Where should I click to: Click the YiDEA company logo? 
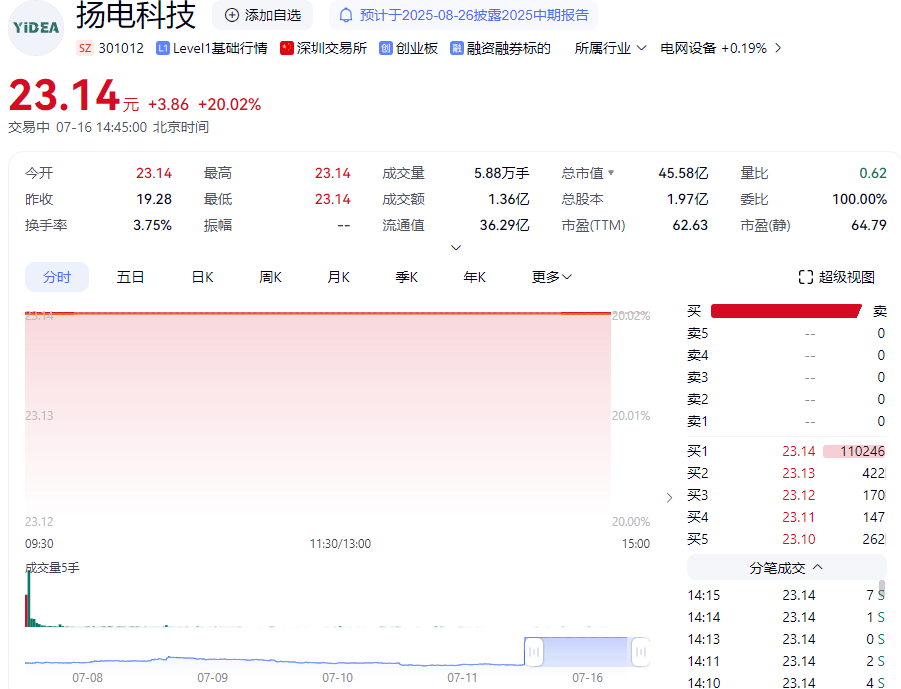(x=36, y=28)
